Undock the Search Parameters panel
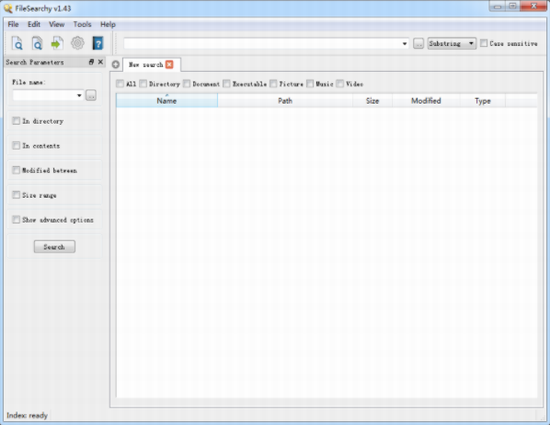Viewport: 550px width, 425px height. [x=91, y=62]
